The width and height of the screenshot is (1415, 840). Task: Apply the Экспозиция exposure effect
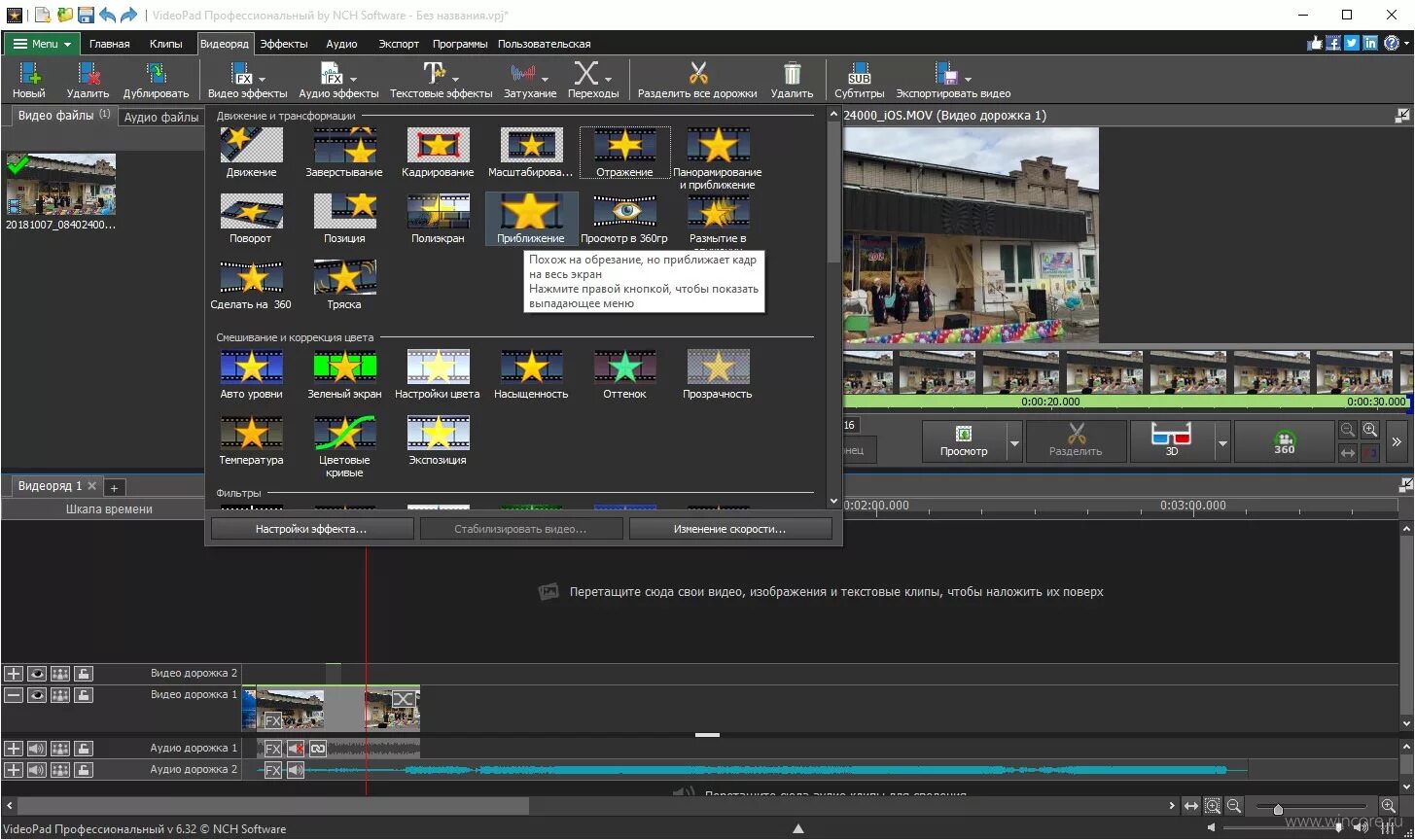pos(438,440)
